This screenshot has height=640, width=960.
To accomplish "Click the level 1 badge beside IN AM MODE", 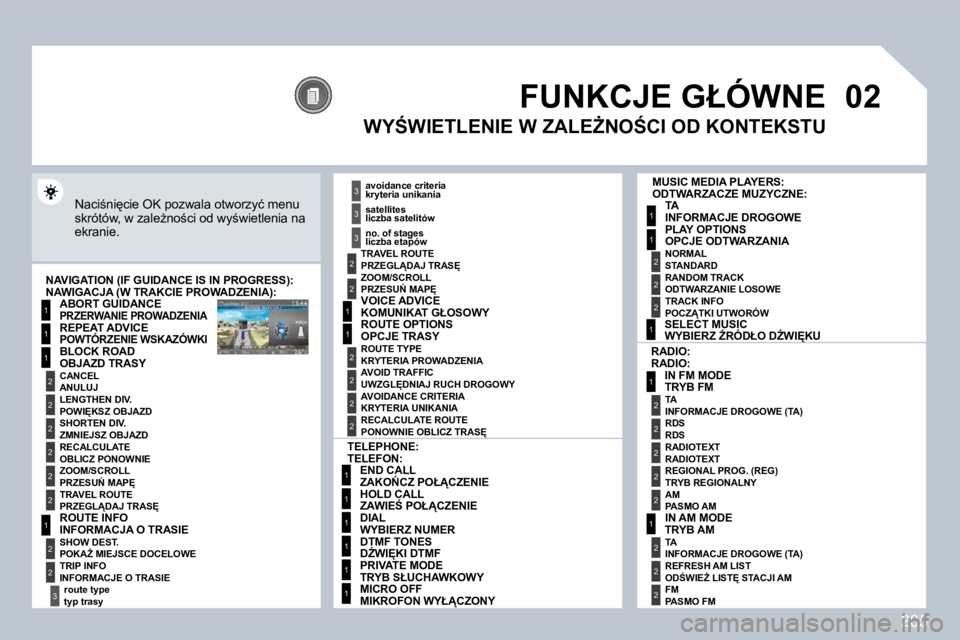I will point(651,524).
